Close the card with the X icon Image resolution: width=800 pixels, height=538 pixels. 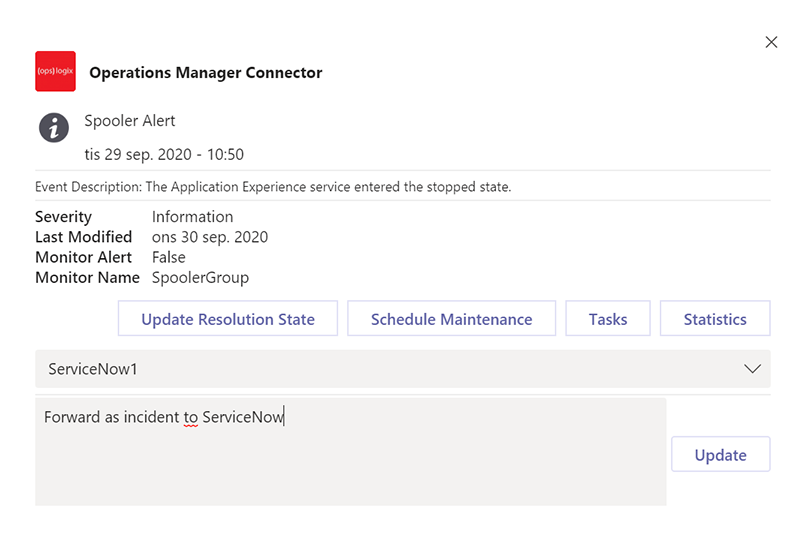tap(771, 42)
